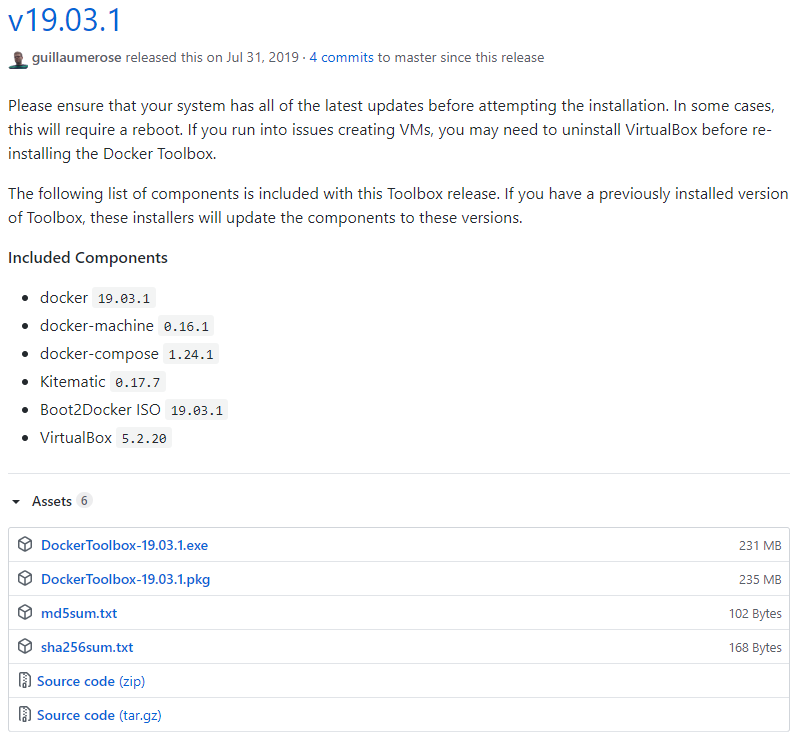Image resolution: width=807 pixels, height=745 pixels.
Task: Download DockerToolbox-19.03.1.pkg installer
Action: coord(125,579)
